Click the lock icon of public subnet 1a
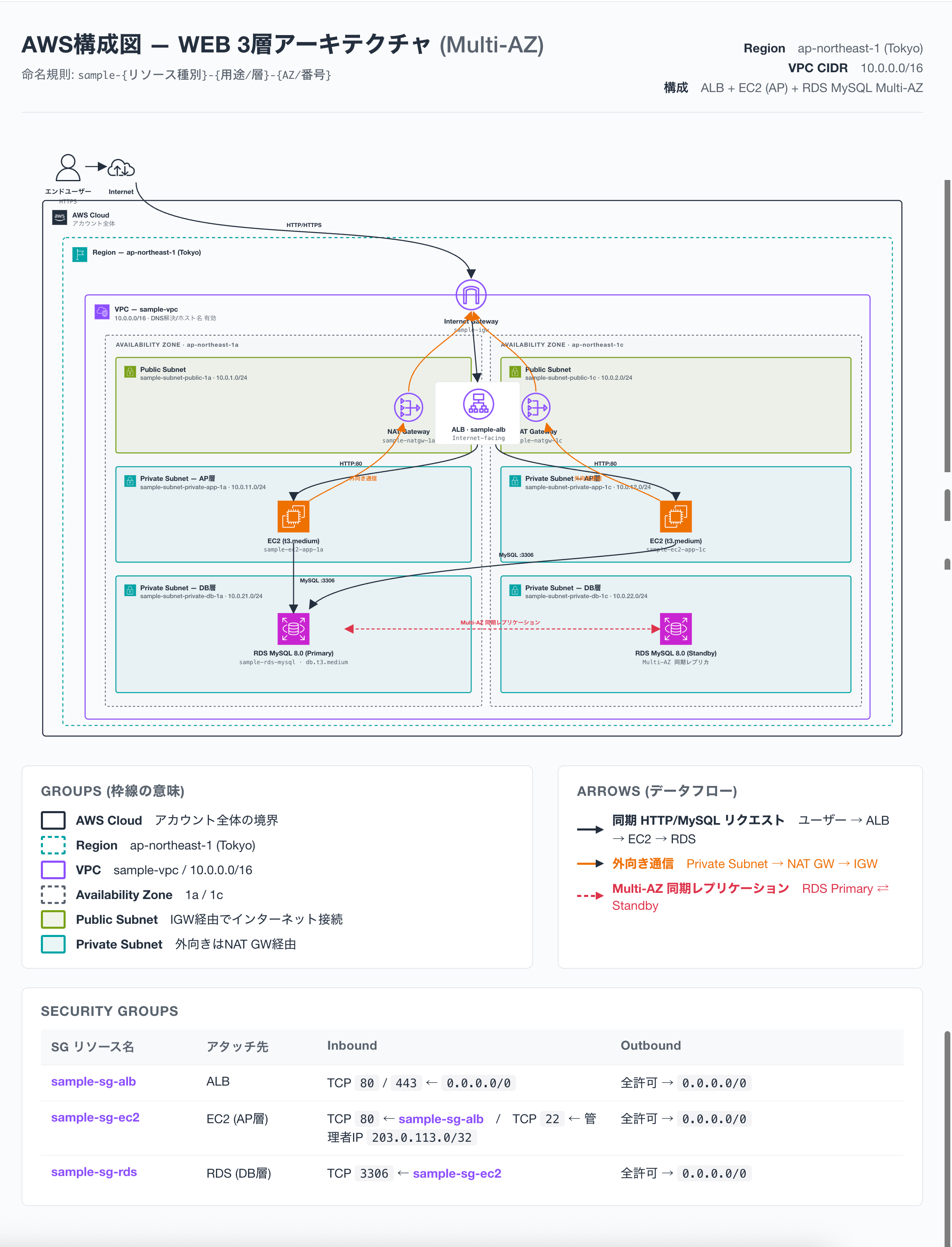 point(130,371)
